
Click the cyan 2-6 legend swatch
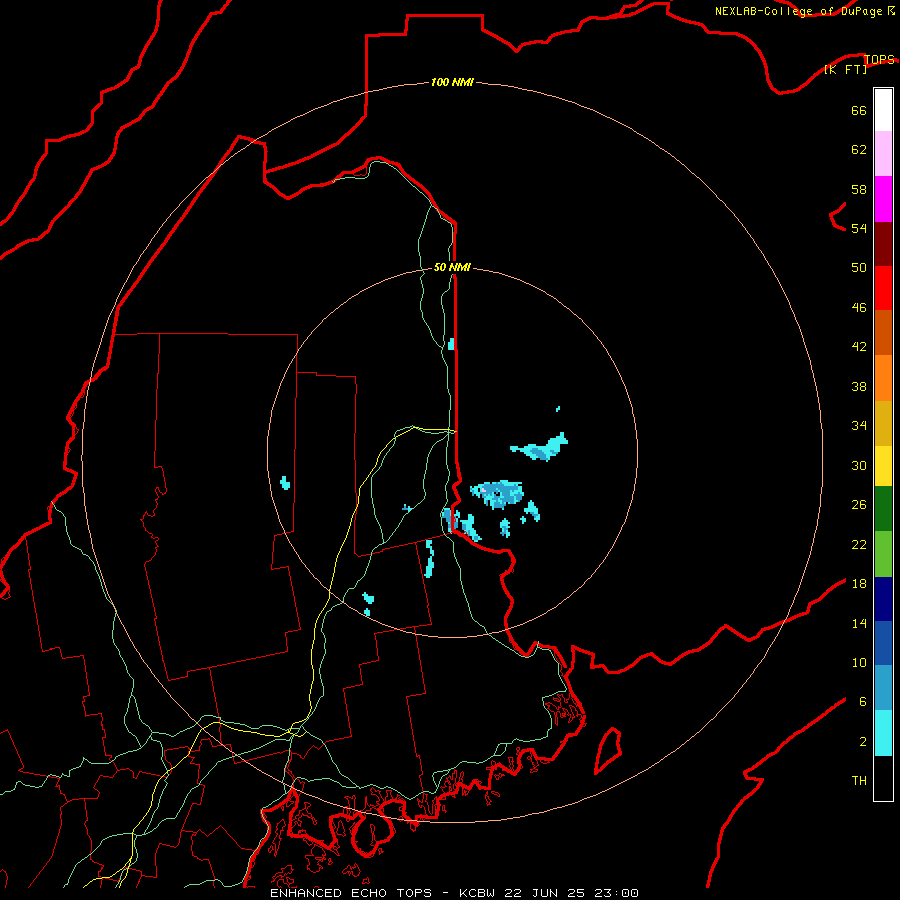click(x=883, y=733)
